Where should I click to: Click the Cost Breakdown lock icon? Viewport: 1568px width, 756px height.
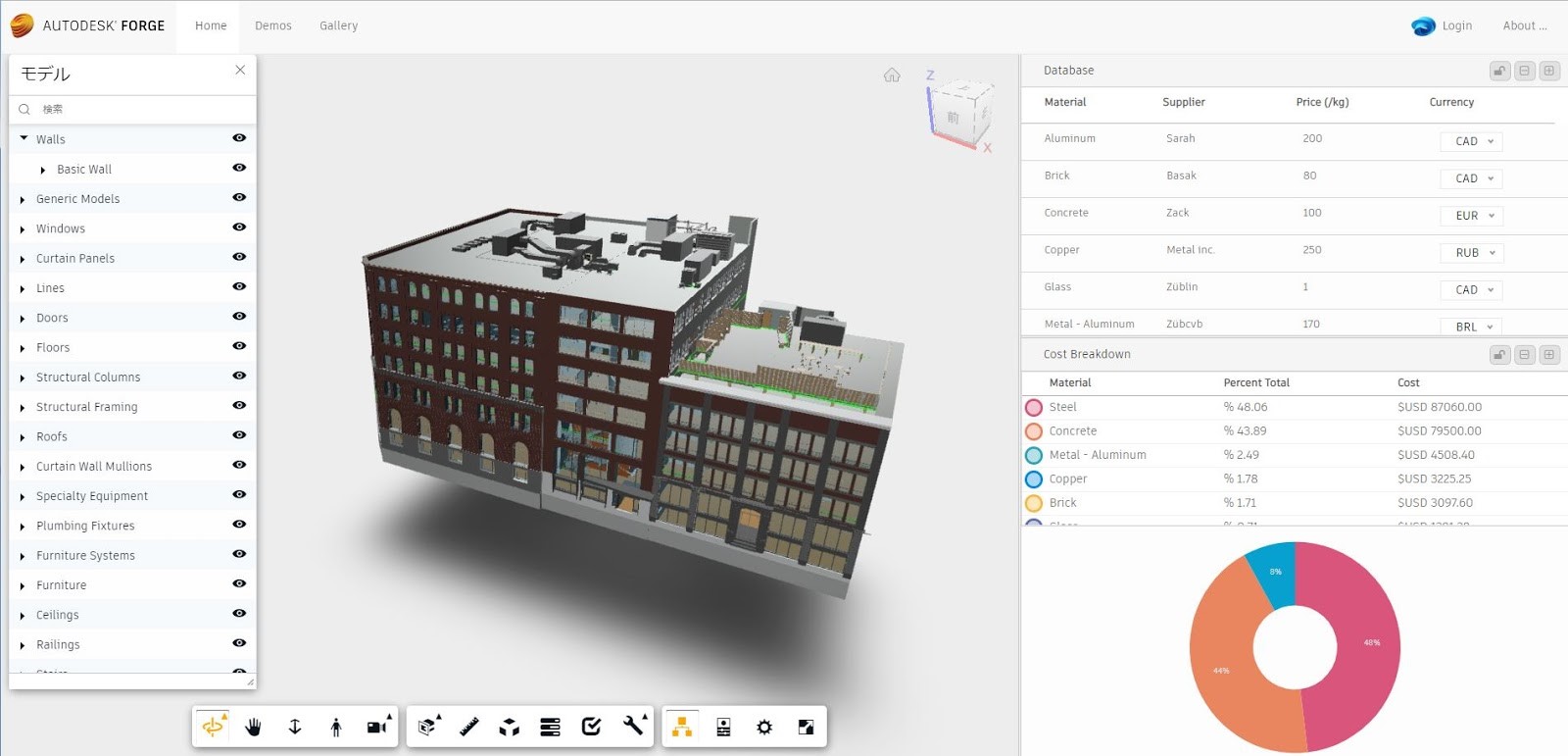pos(1500,355)
